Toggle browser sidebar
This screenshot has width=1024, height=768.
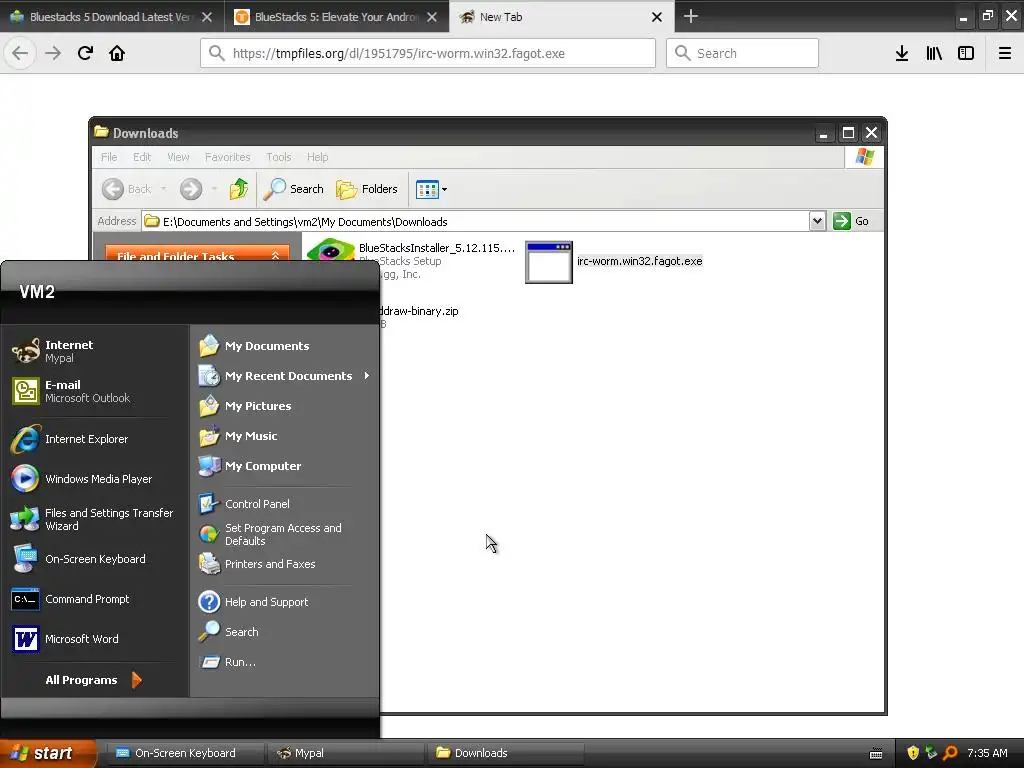[966, 53]
